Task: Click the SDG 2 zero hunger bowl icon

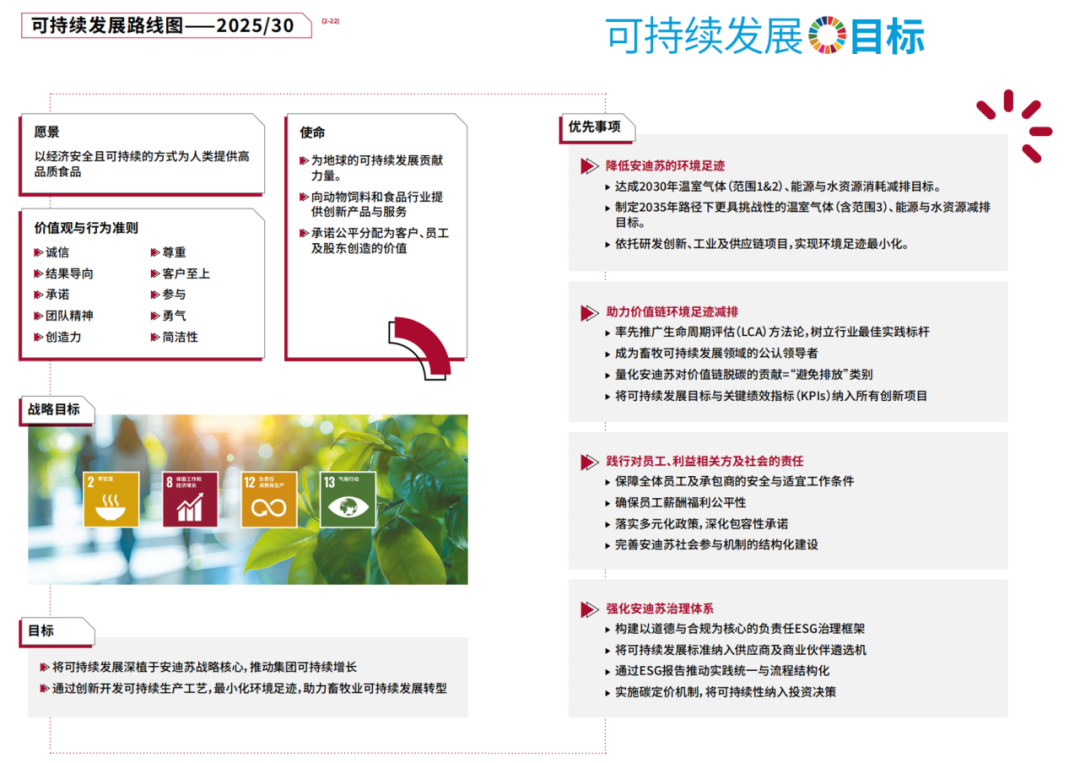Action: [111, 499]
